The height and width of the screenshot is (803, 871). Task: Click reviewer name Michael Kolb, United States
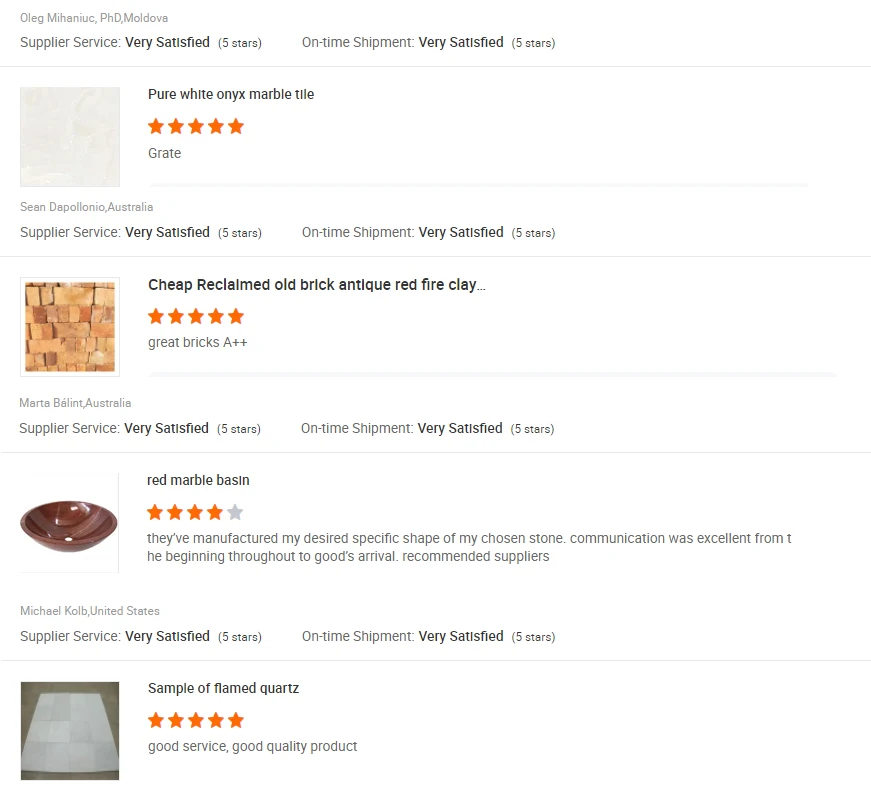click(x=90, y=611)
